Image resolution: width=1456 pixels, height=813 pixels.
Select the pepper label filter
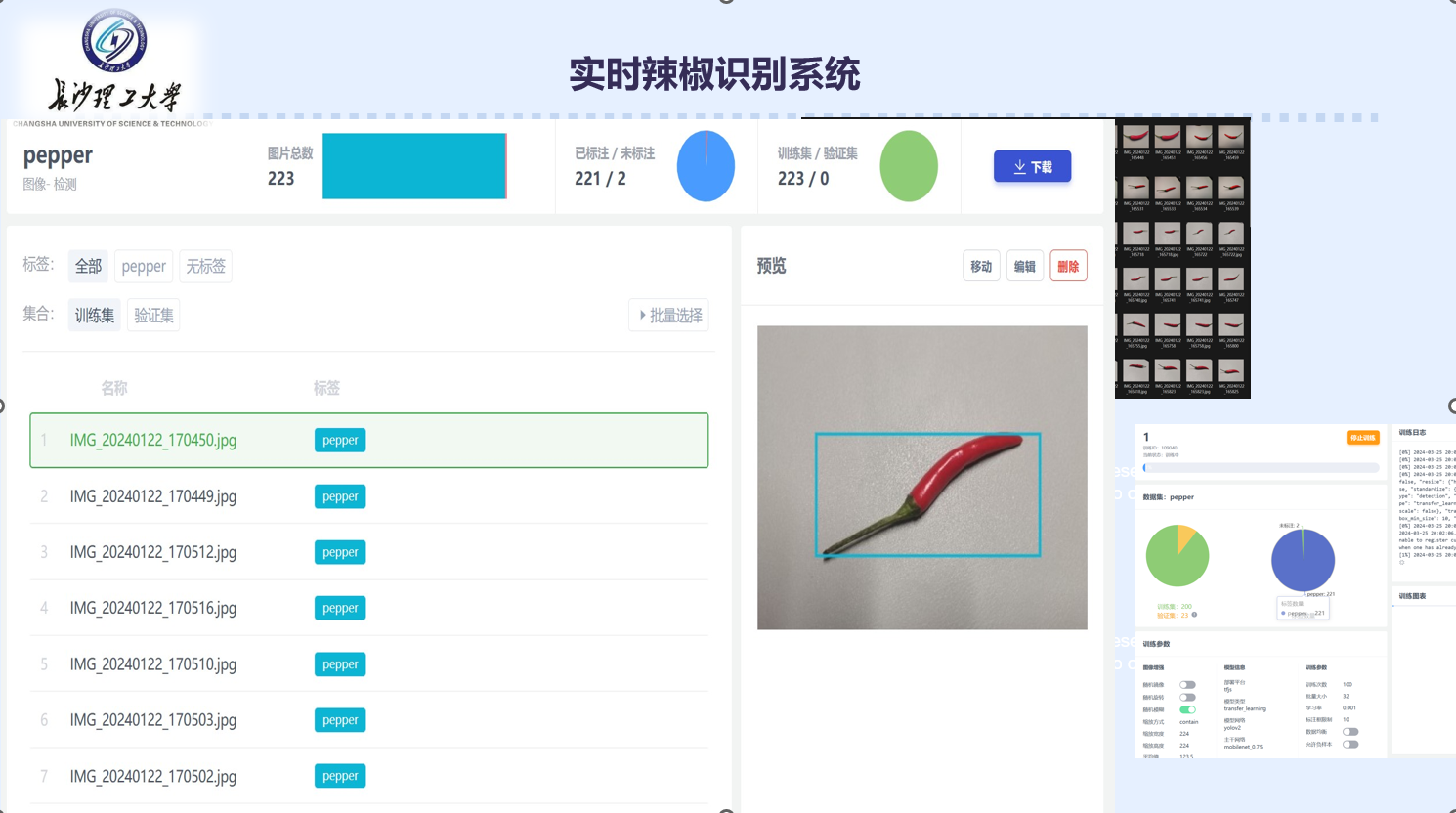pyautogui.click(x=144, y=266)
